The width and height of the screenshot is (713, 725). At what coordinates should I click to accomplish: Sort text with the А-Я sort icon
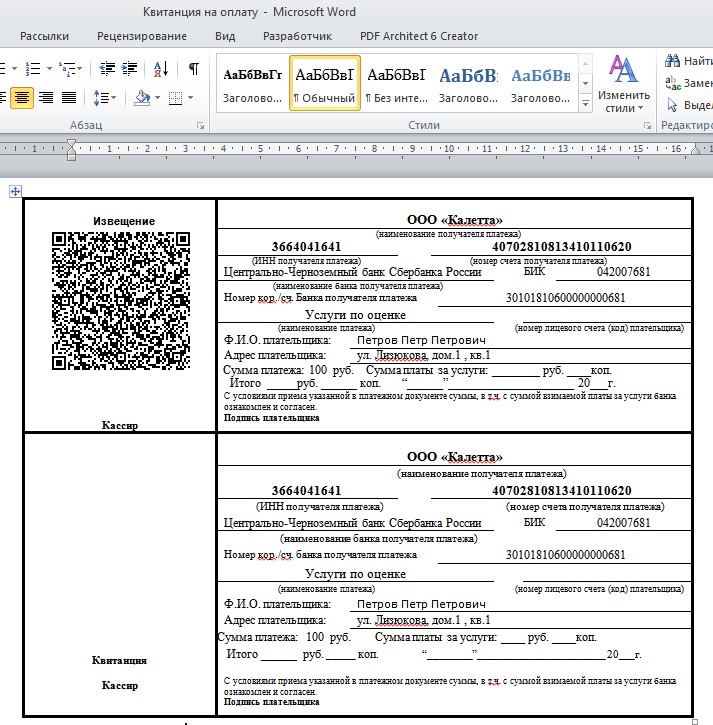click(160, 69)
